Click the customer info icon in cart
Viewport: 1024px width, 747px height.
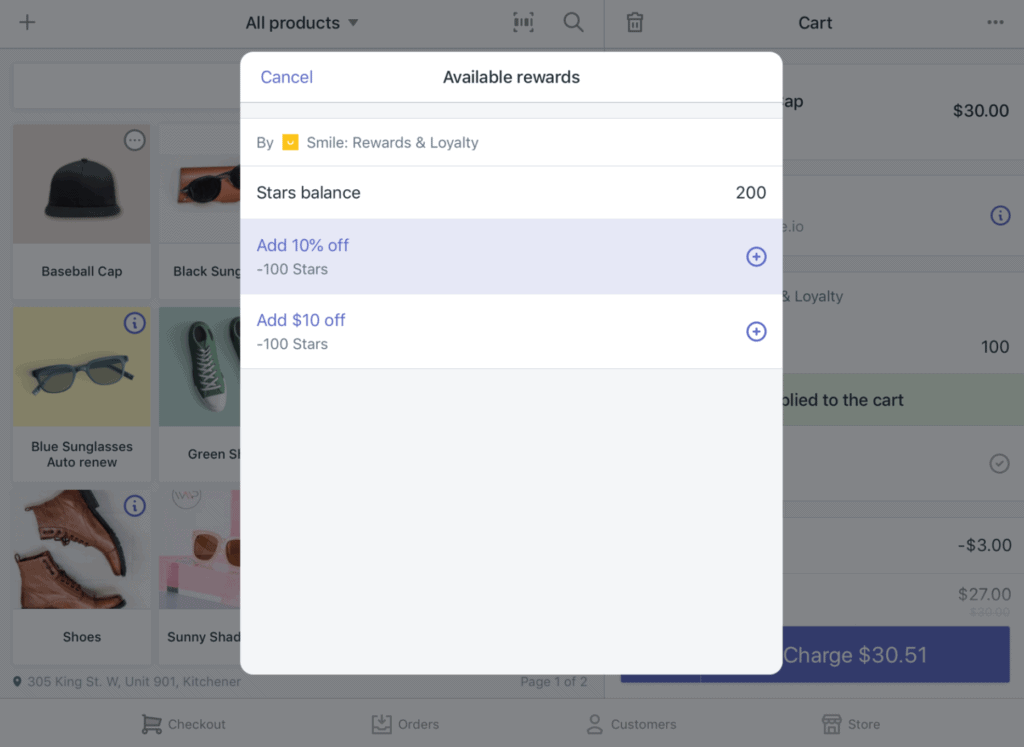tap(1000, 215)
